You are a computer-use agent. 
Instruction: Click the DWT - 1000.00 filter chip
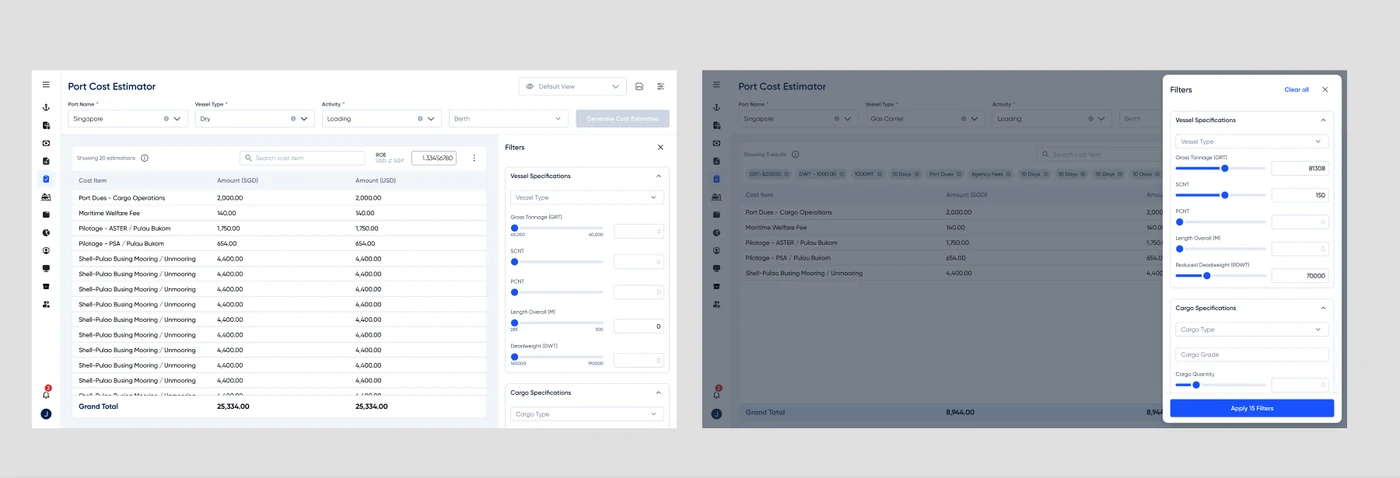(820, 174)
